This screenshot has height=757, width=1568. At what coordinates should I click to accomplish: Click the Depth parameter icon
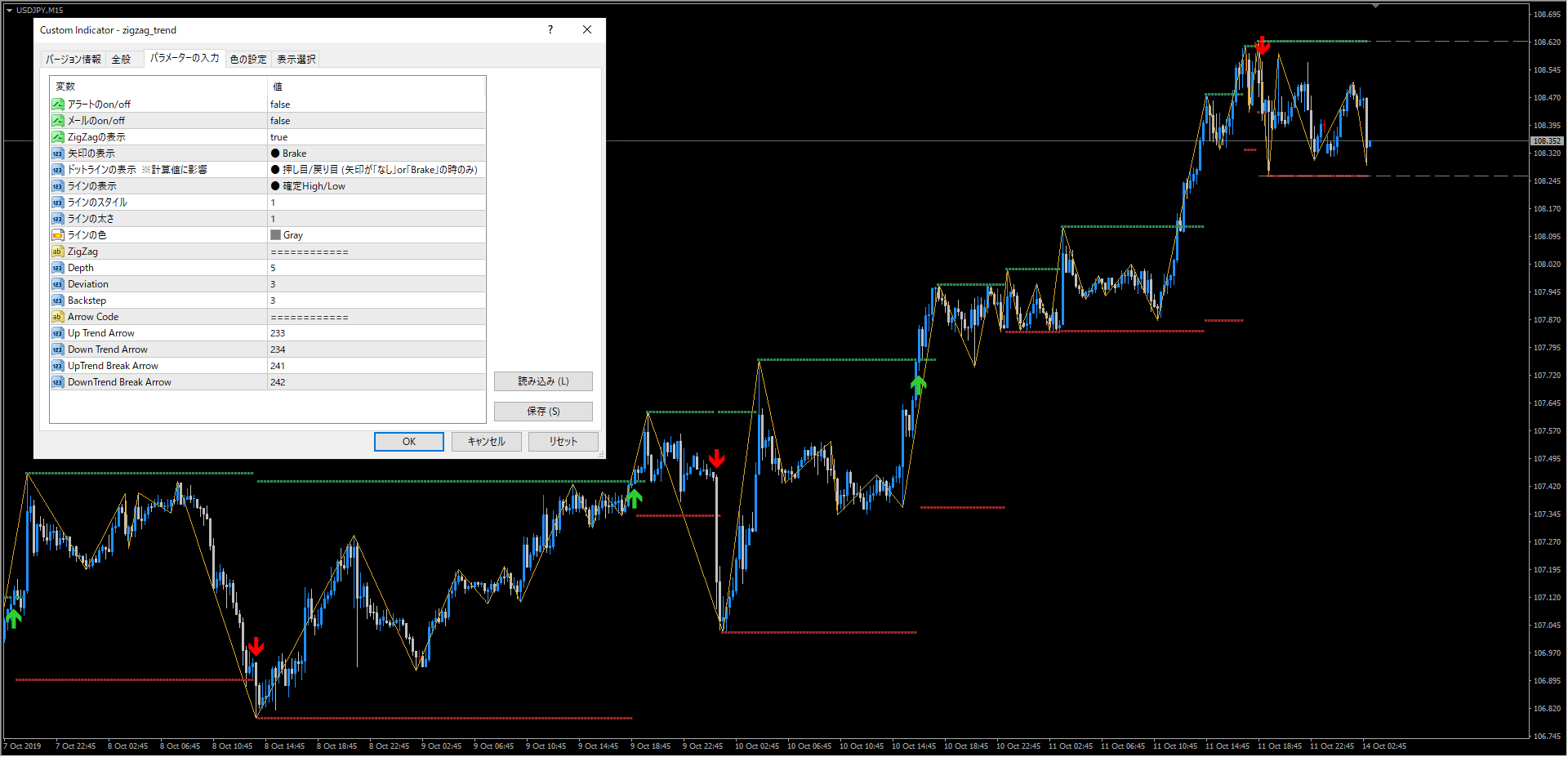pyautogui.click(x=58, y=268)
